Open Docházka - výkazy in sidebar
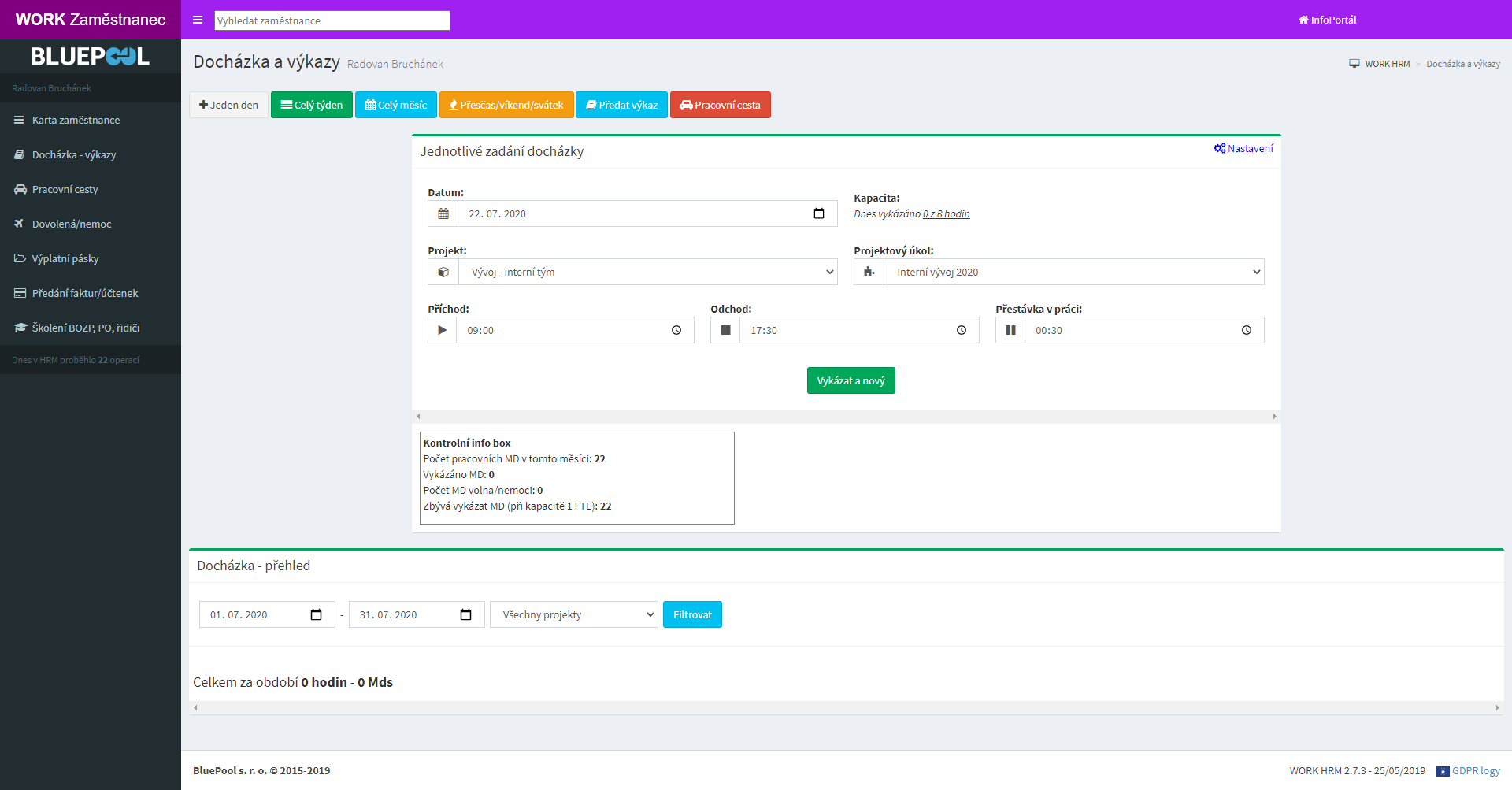Viewport: 1512px width, 790px height. (91, 154)
